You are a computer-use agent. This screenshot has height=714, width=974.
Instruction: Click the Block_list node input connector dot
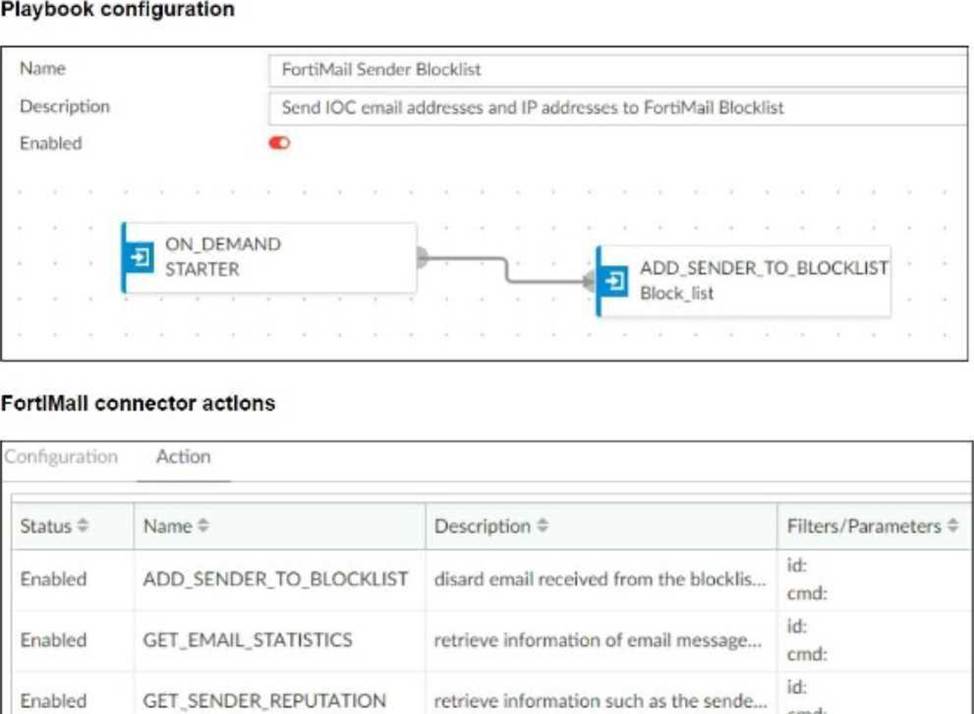[590, 282]
